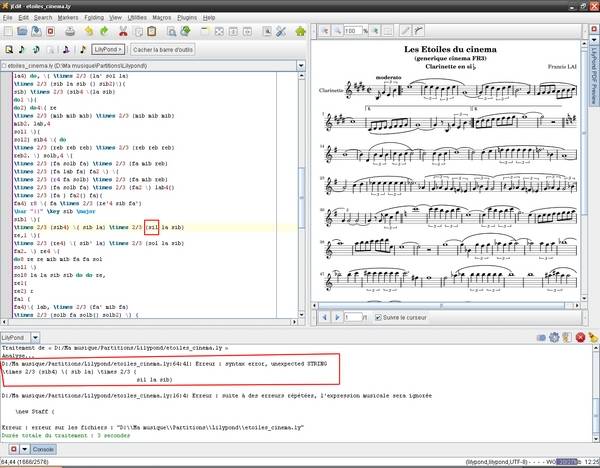Image resolution: width=600 pixels, height=468 pixels.
Task: Click the console settings gear icon
Action: click(554, 338)
